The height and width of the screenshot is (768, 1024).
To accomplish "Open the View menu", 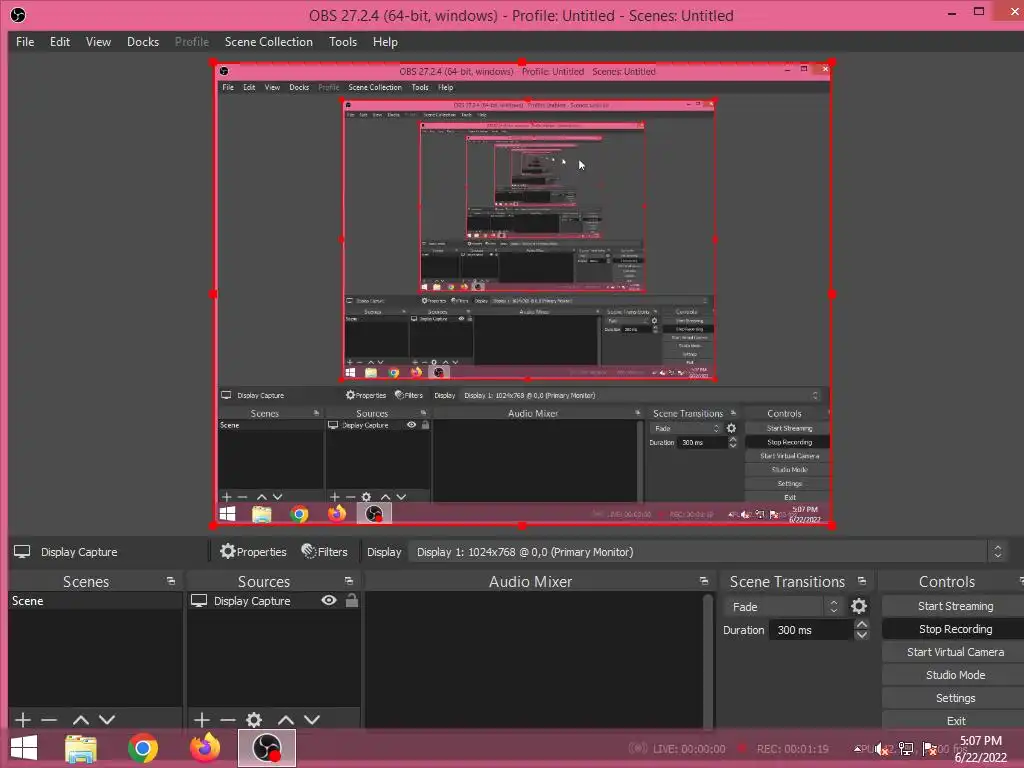I will coord(98,42).
